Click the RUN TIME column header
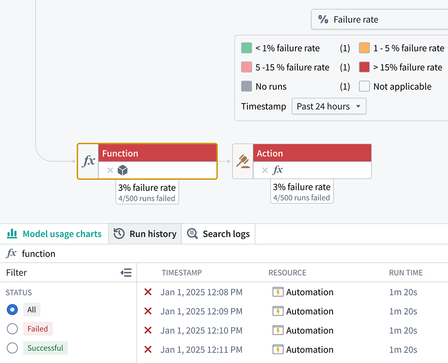This screenshot has height=363, width=448. [406, 273]
